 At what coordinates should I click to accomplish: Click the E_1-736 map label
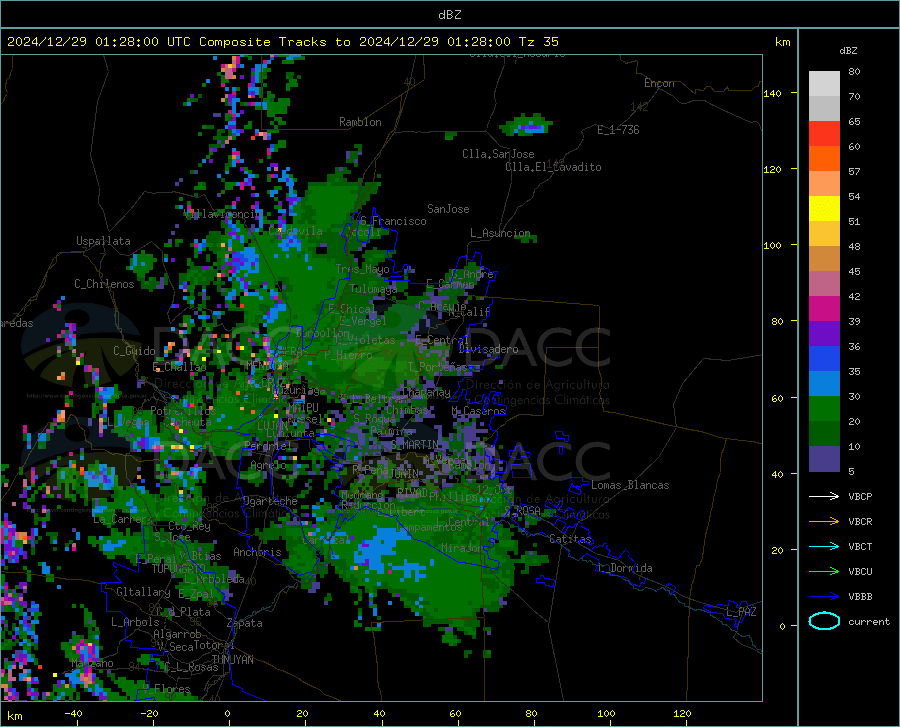point(618,130)
